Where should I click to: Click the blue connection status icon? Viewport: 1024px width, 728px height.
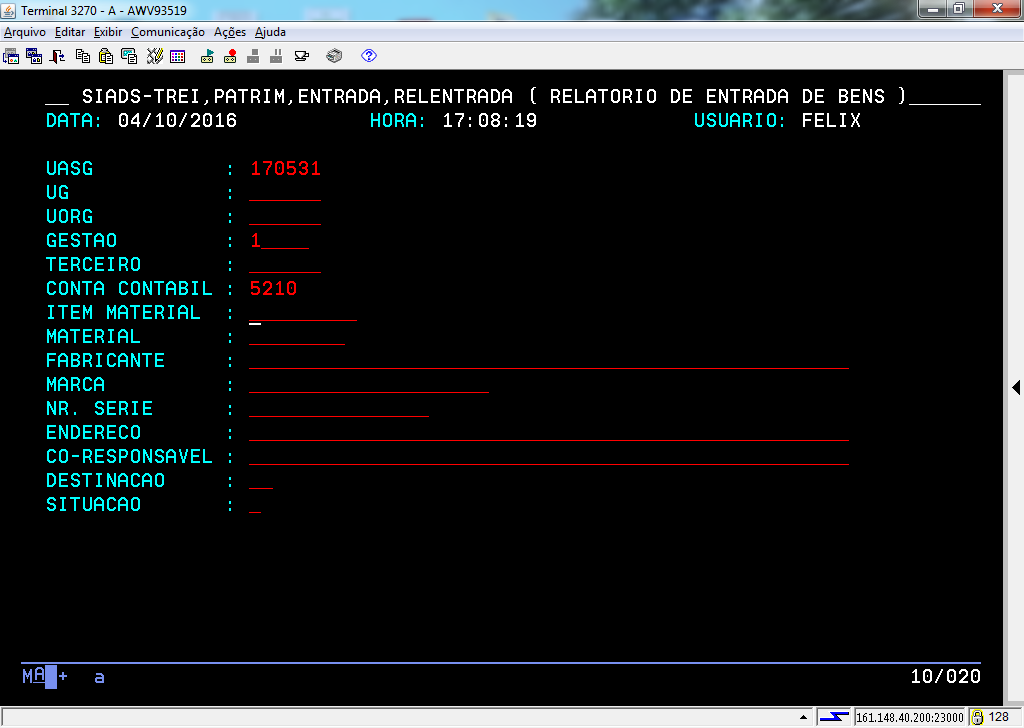click(x=834, y=717)
